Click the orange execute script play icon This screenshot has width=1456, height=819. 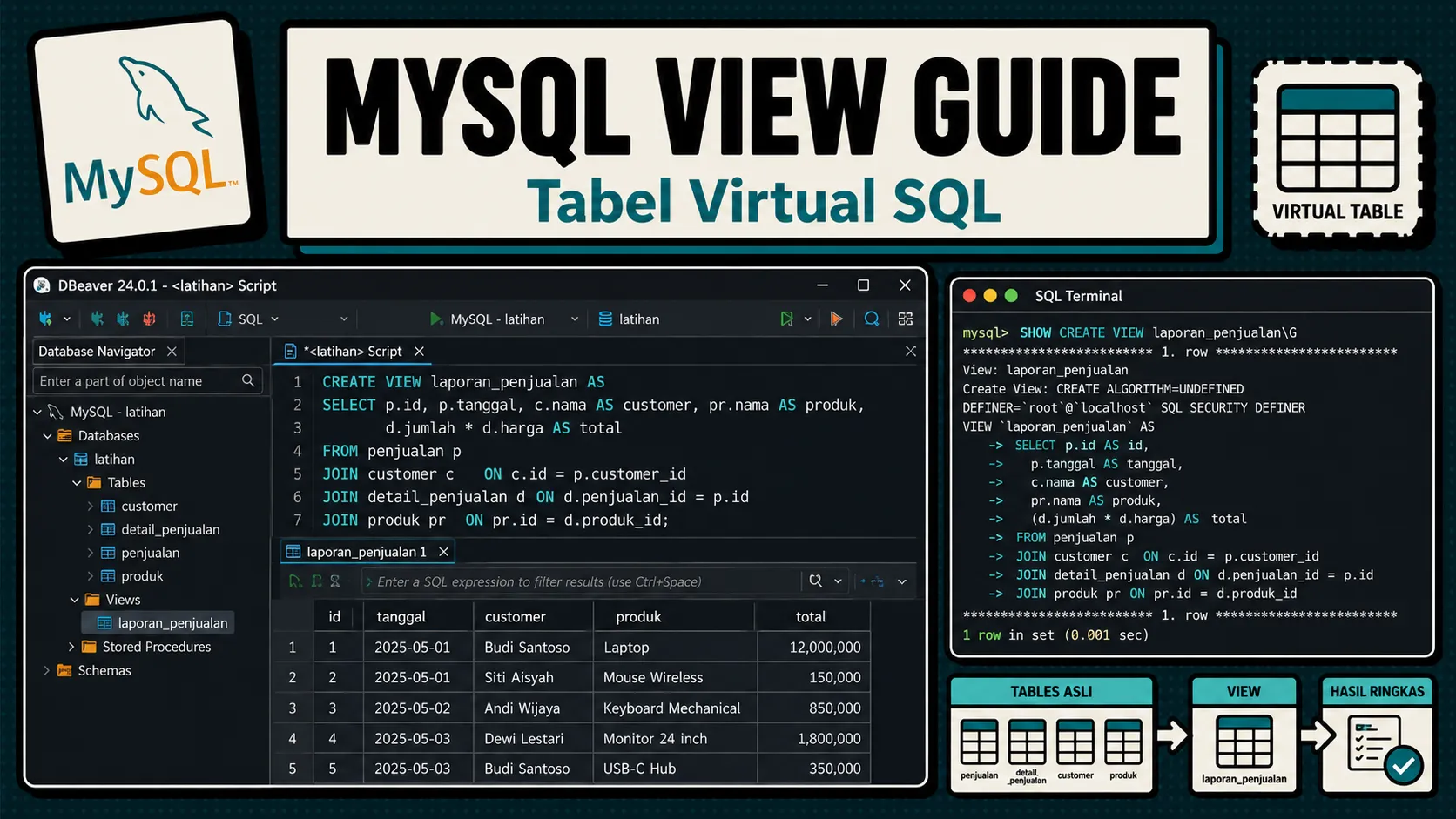point(836,319)
